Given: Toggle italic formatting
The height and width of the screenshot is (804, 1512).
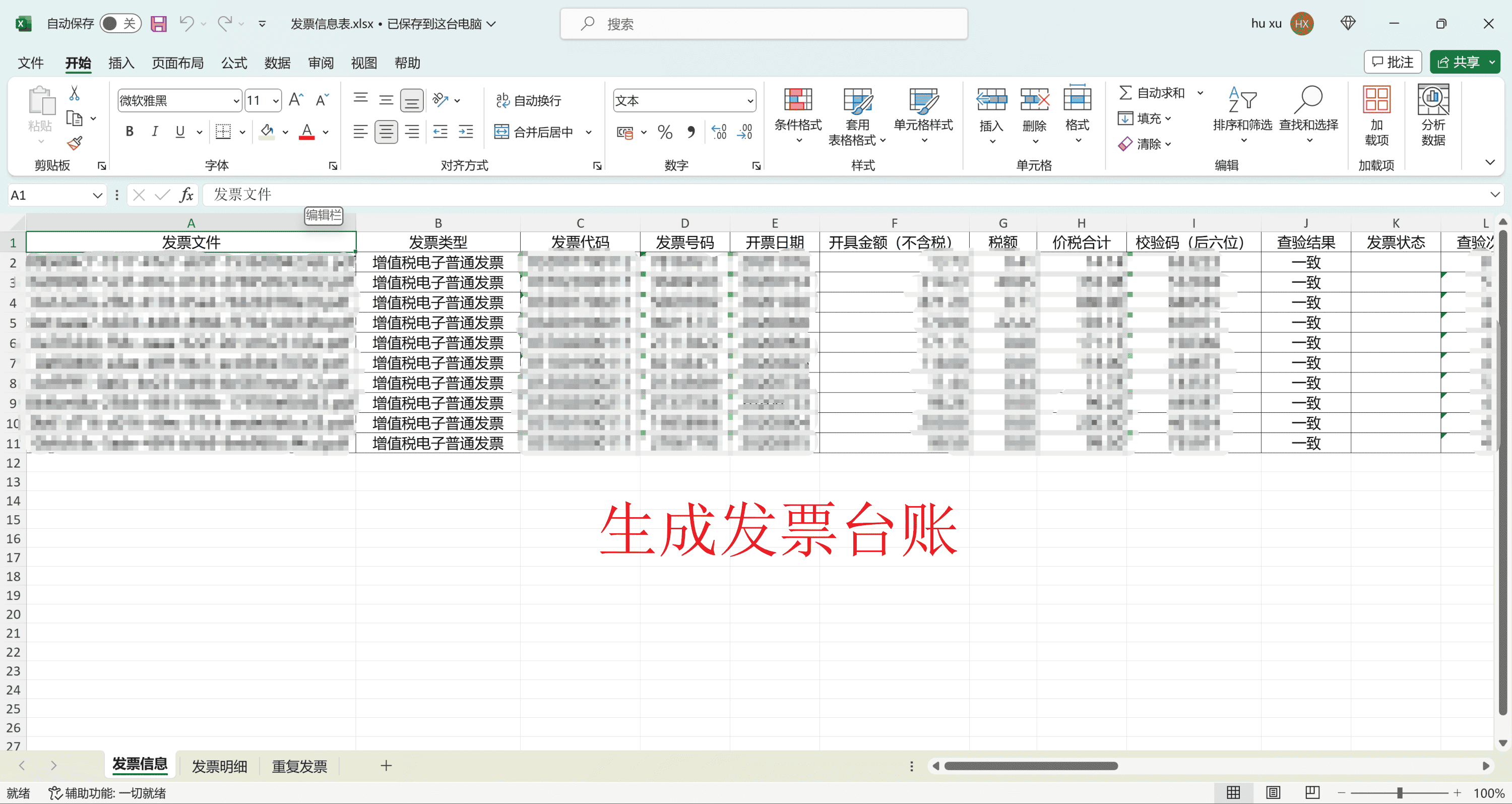Looking at the screenshot, I should [154, 132].
